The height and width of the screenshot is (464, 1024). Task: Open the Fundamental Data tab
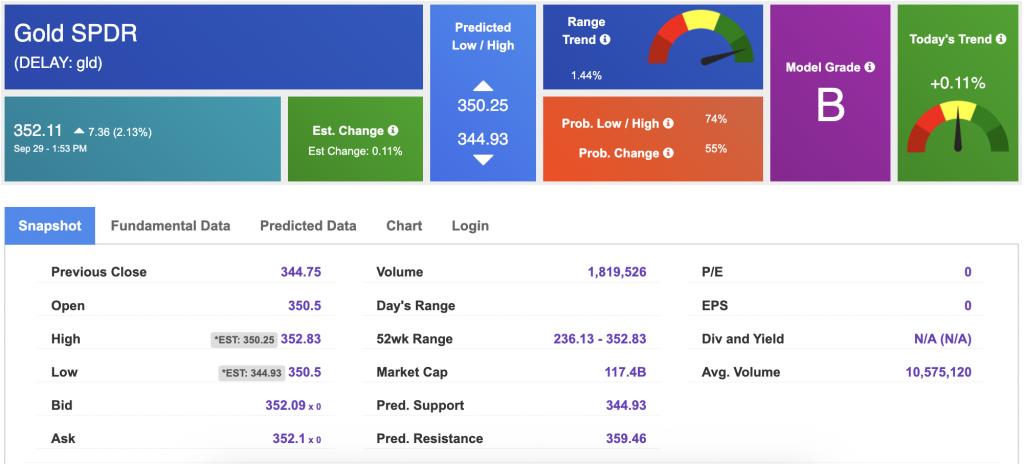tap(170, 226)
